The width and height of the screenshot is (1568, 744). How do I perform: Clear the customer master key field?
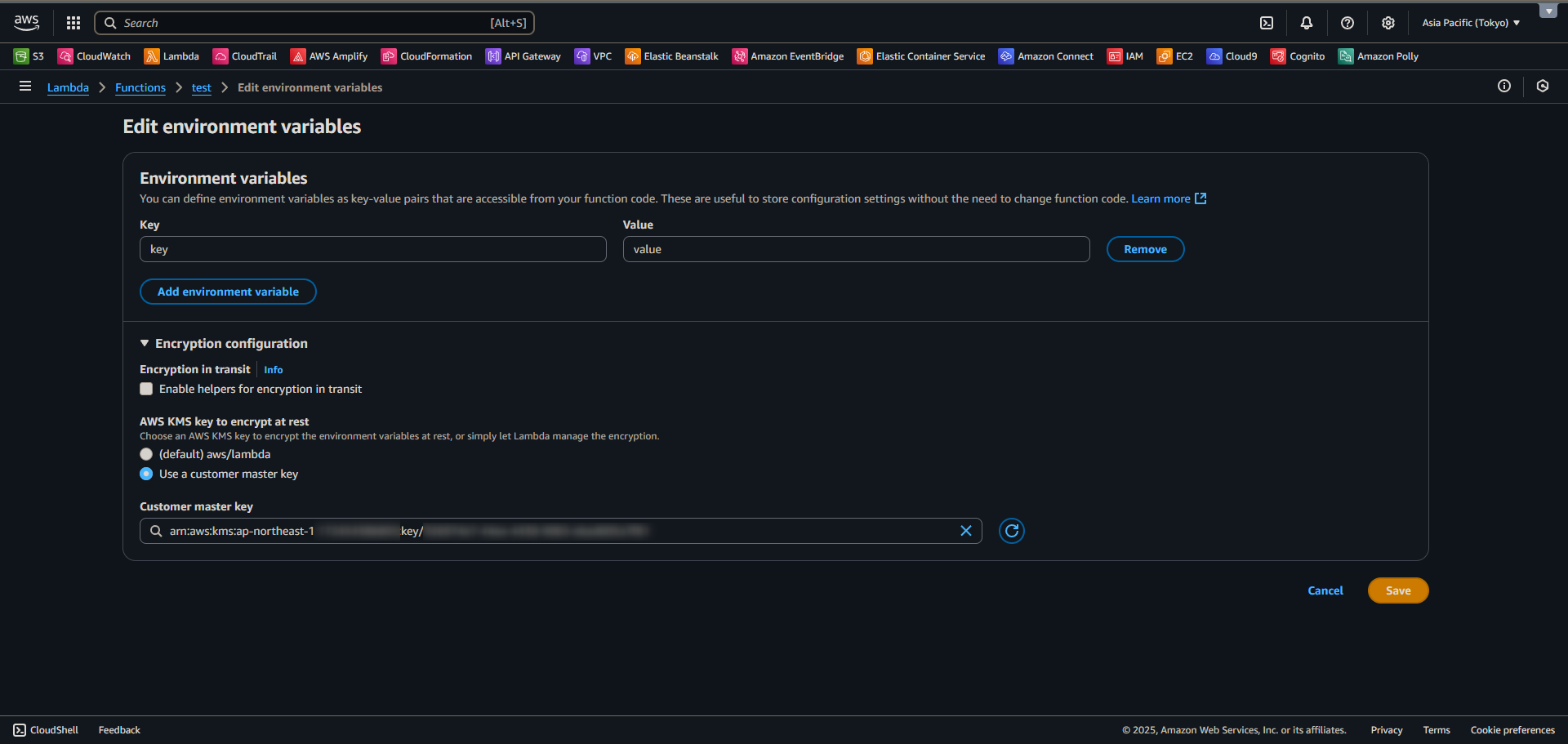(965, 531)
